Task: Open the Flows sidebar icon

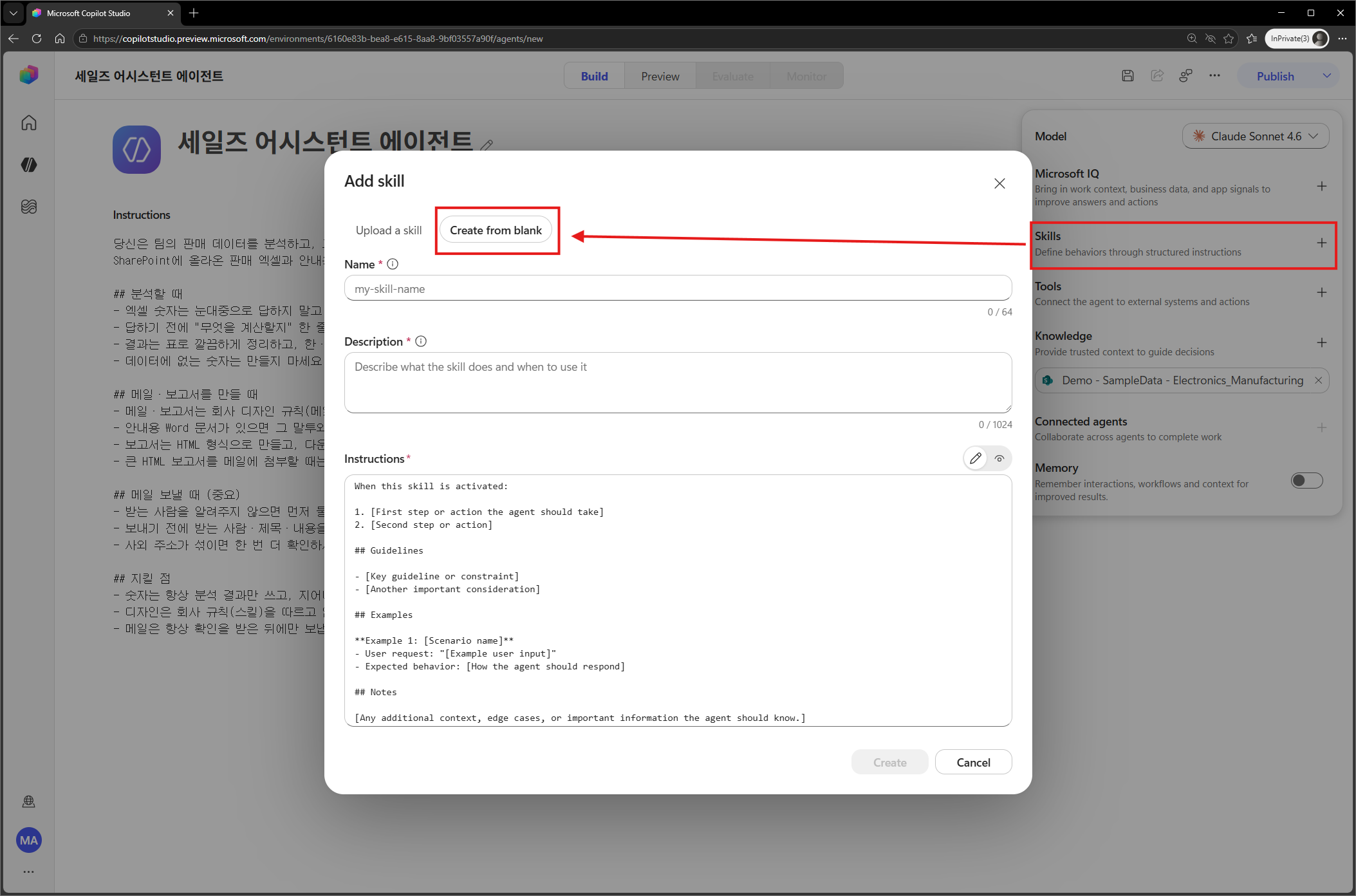Action: pyautogui.click(x=28, y=207)
